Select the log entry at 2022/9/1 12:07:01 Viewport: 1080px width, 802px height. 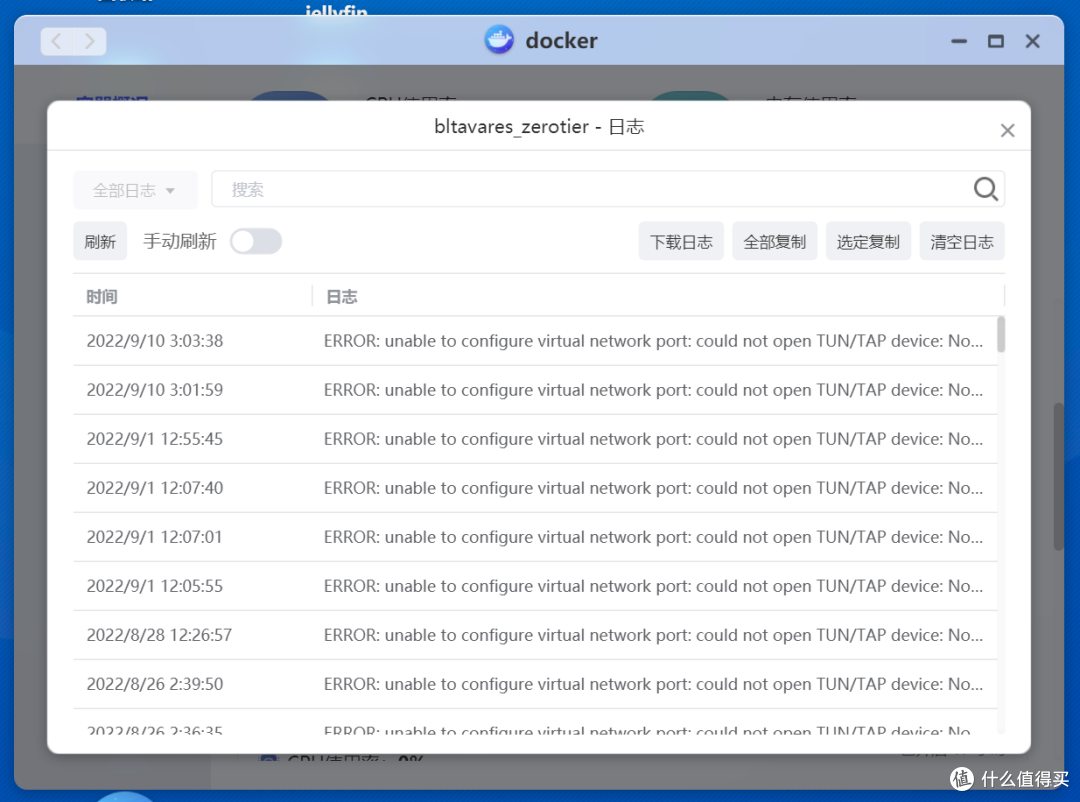(535, 537)
